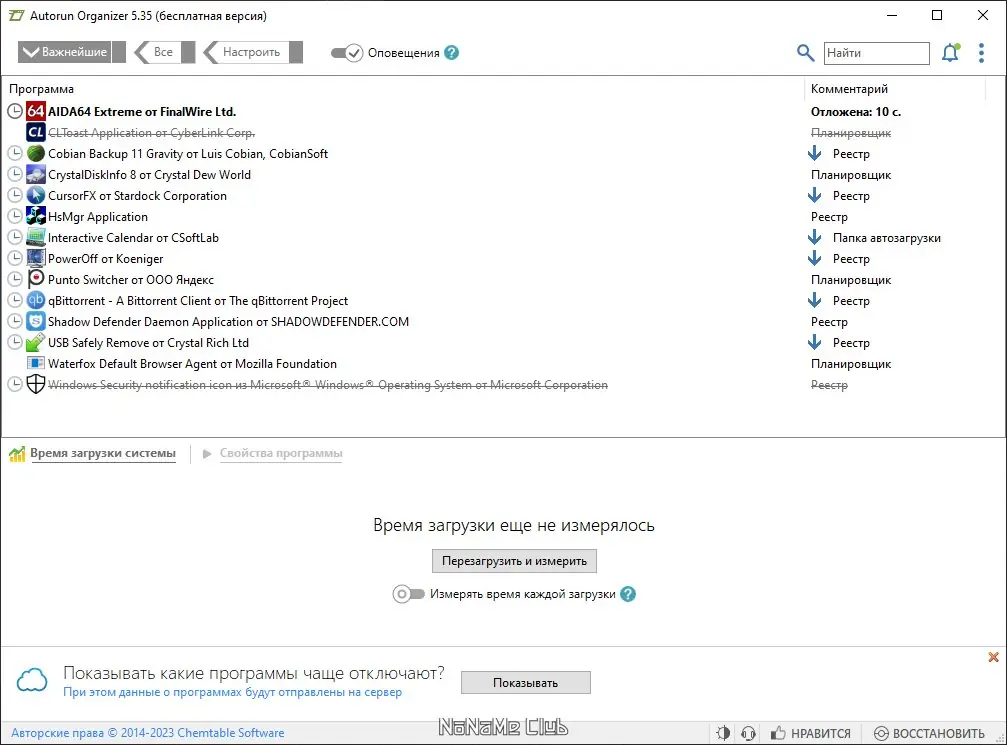This screenshot has width=1007, height=745.
Task: Click the ВОССТАНОВИТЬ restore button
Action: pyautogui.click(x=929, y=733)
